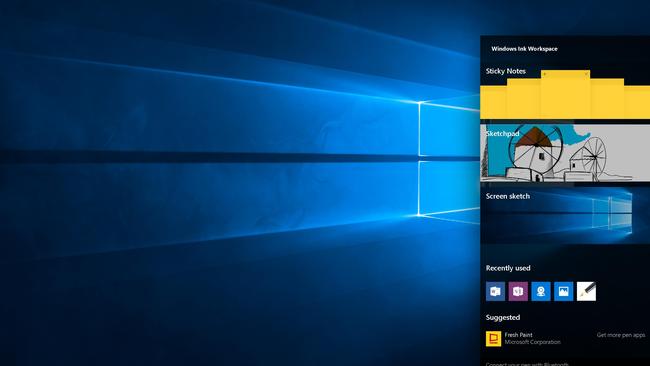Select the rightmost yellow sticky note

point(637,102)
